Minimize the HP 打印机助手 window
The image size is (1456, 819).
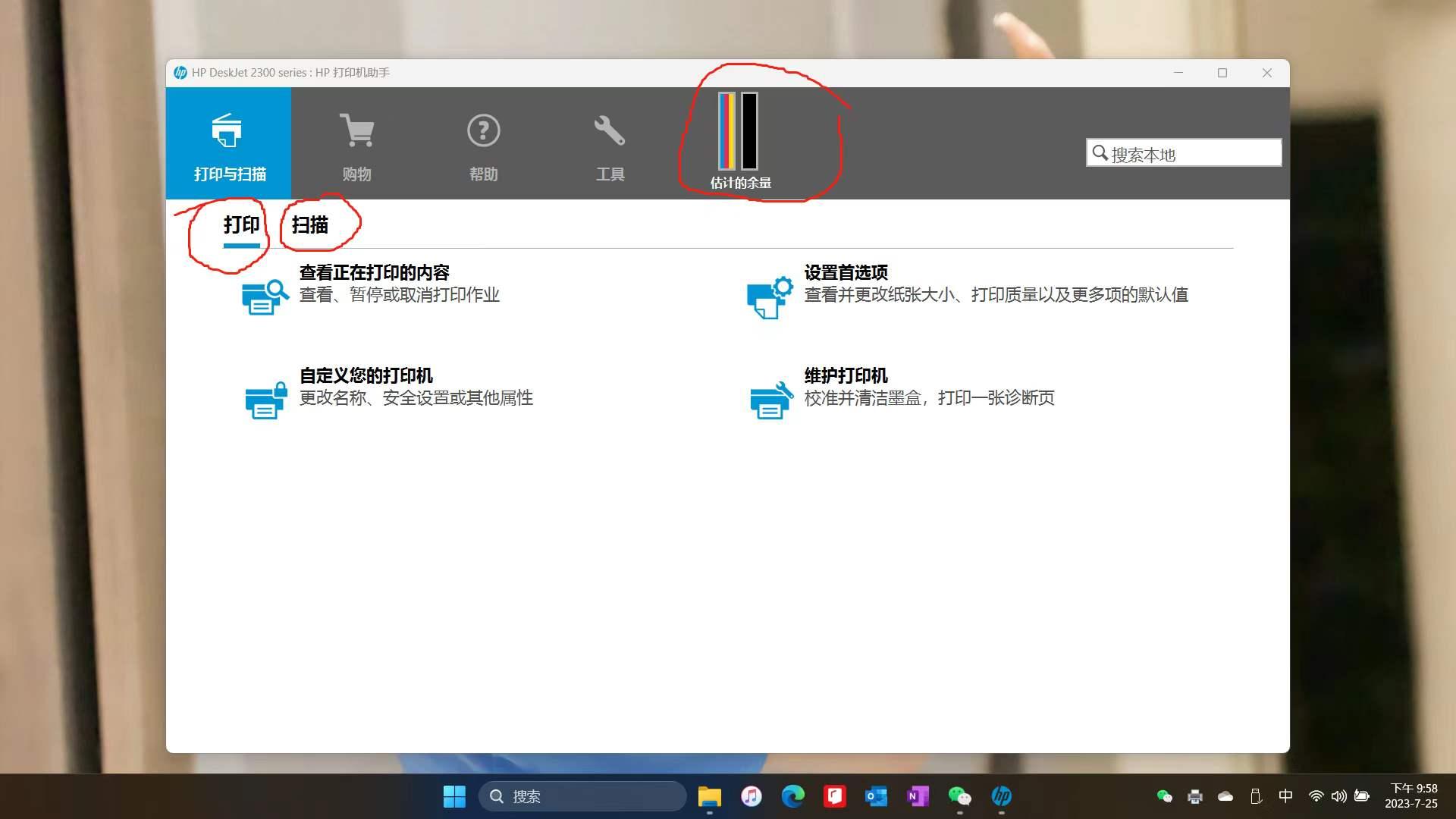1178,73
